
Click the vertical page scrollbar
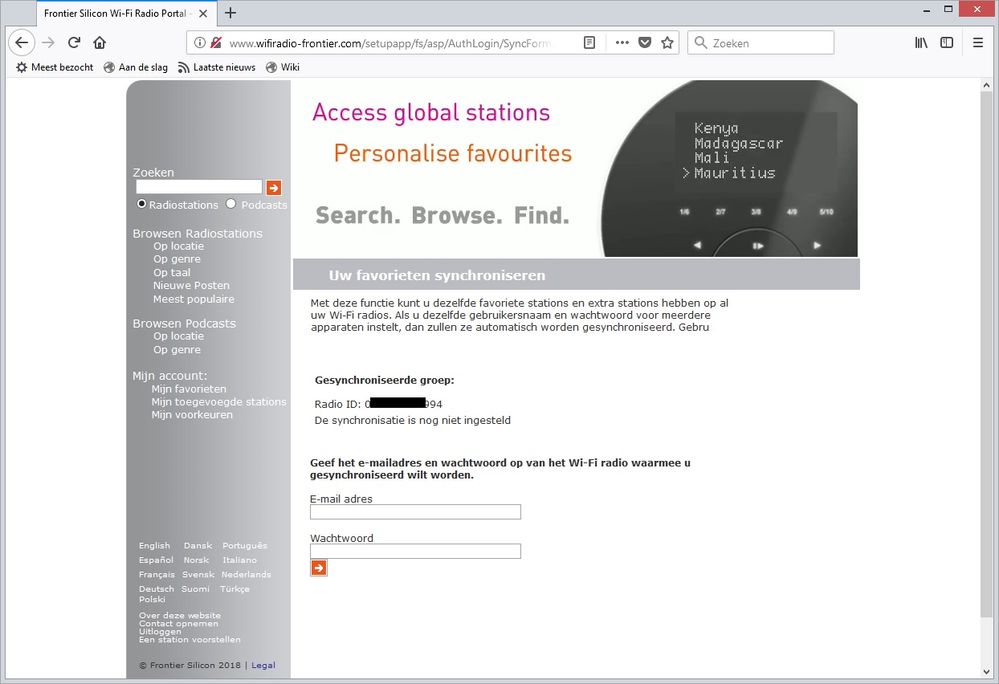click(989, 350)
